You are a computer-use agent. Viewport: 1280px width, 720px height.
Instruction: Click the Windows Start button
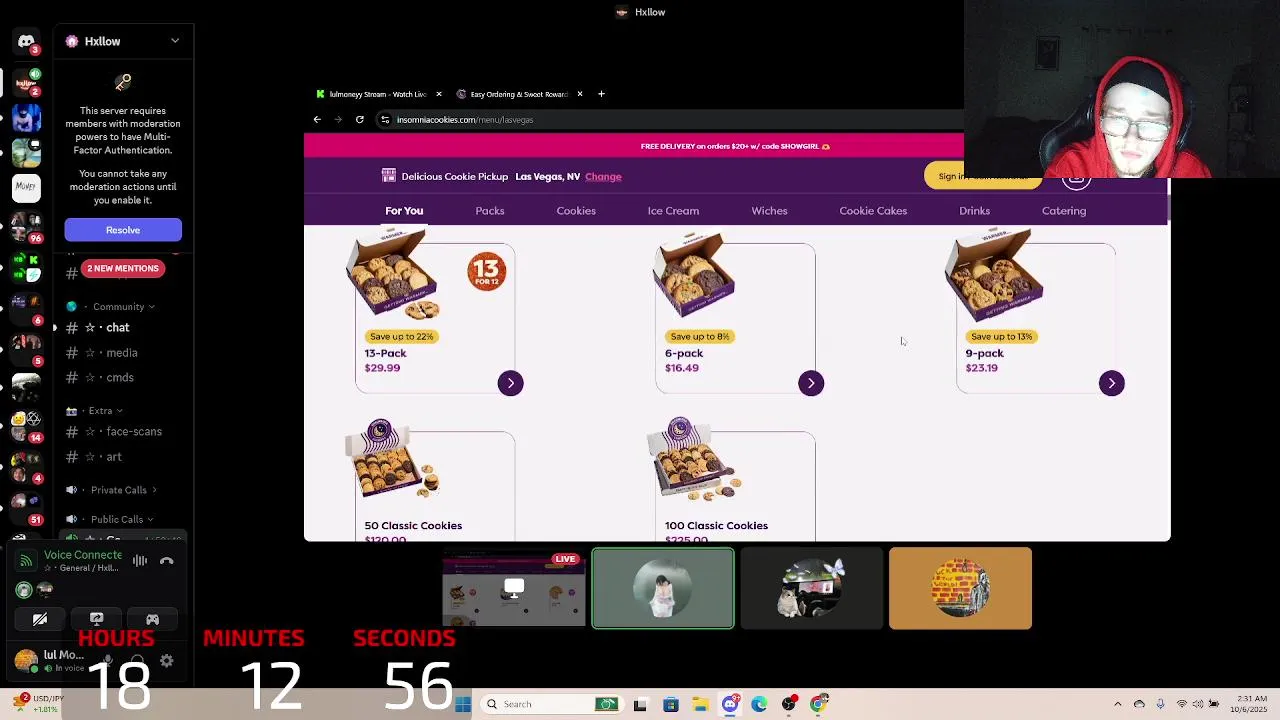point(463,704)
